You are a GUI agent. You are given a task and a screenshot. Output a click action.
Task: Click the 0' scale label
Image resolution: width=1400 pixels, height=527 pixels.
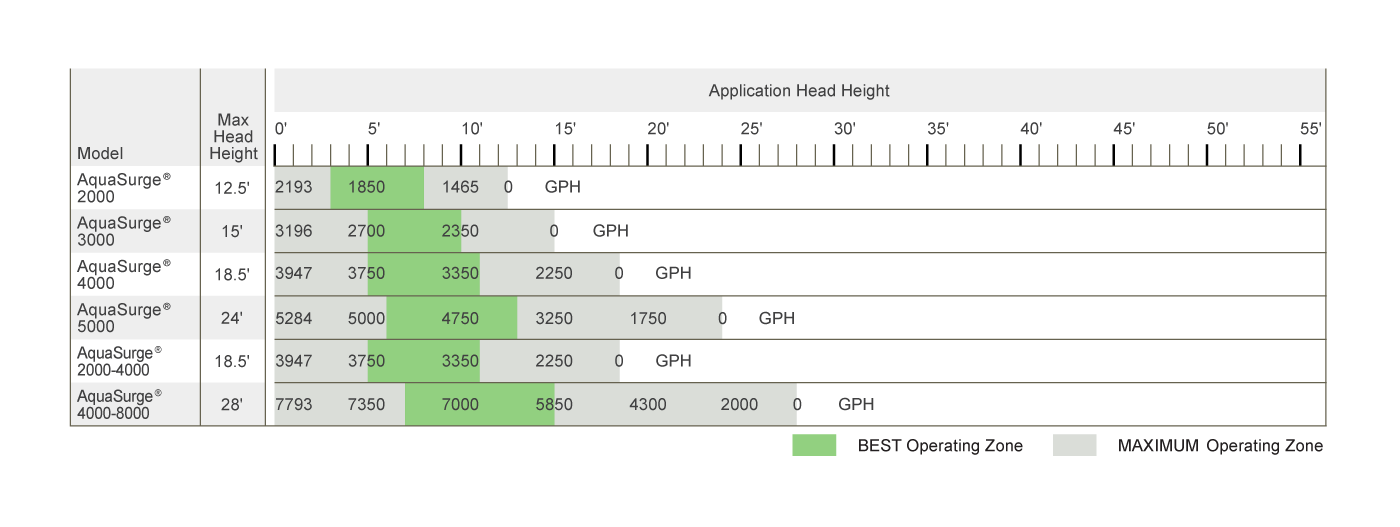[x=282, y=129]
